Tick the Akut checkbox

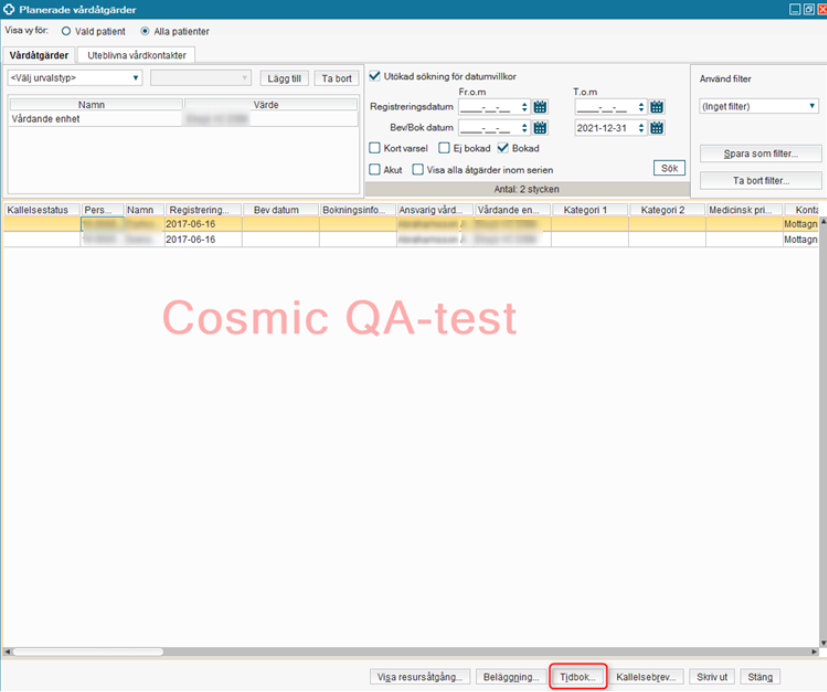tap(375, 169)
